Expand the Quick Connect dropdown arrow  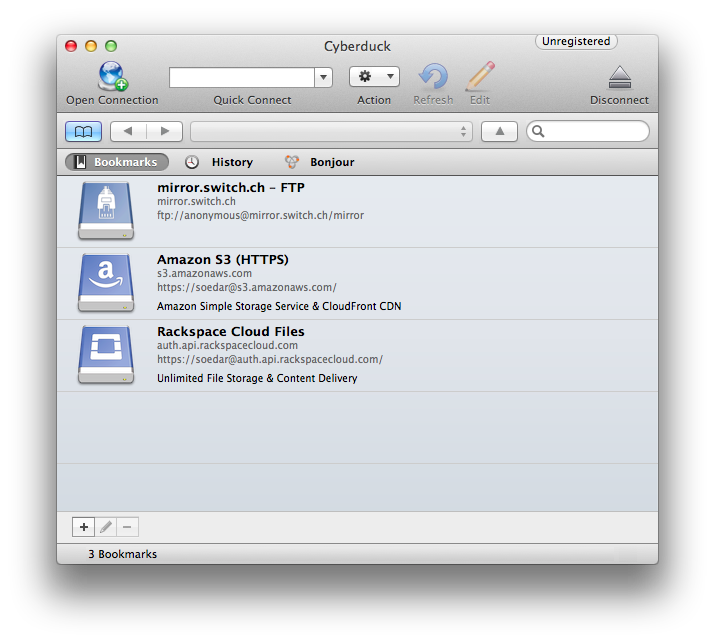click(323, 77)
